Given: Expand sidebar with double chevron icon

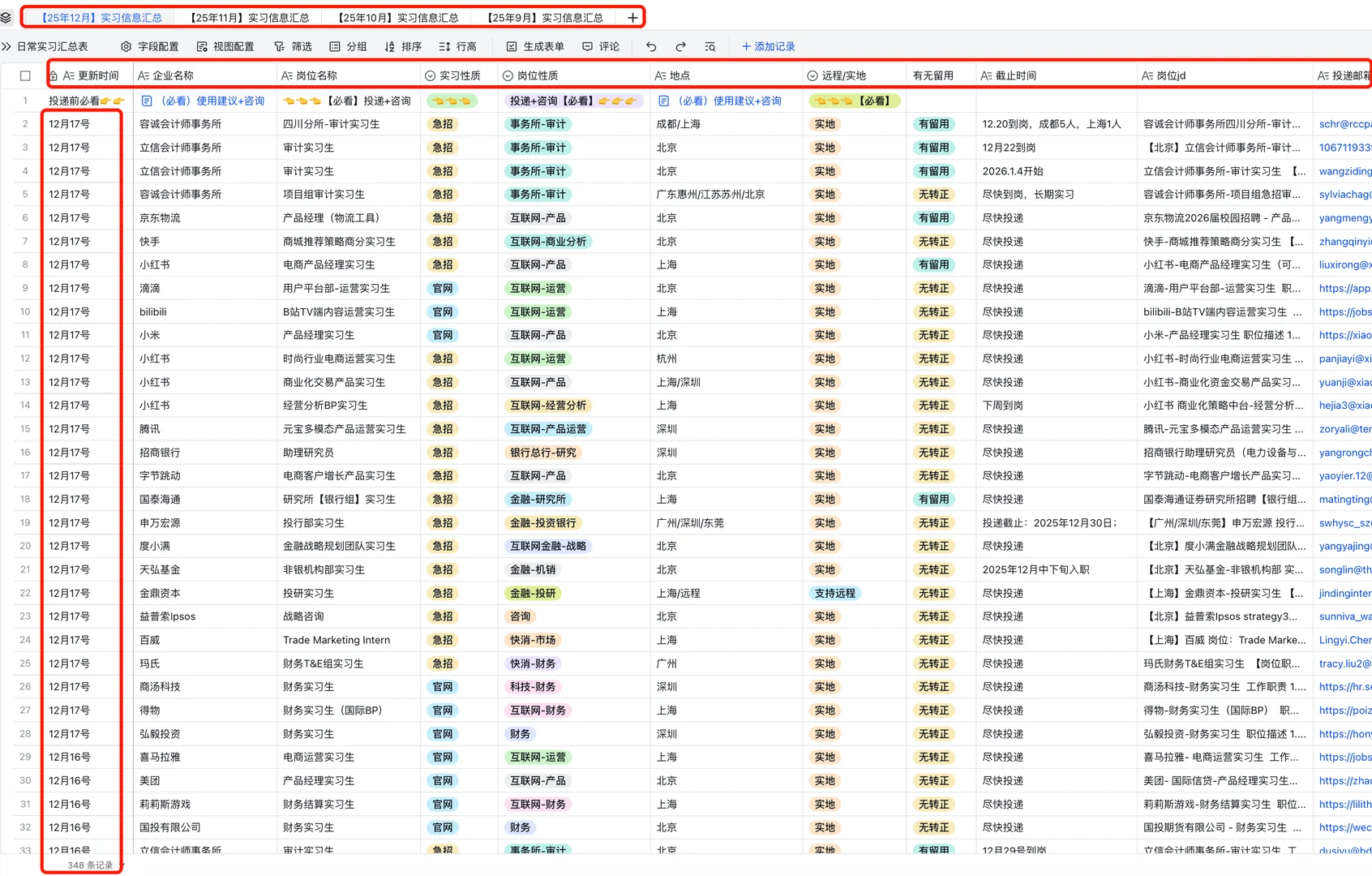Looking at the screenshot, I should coord(6,46).
